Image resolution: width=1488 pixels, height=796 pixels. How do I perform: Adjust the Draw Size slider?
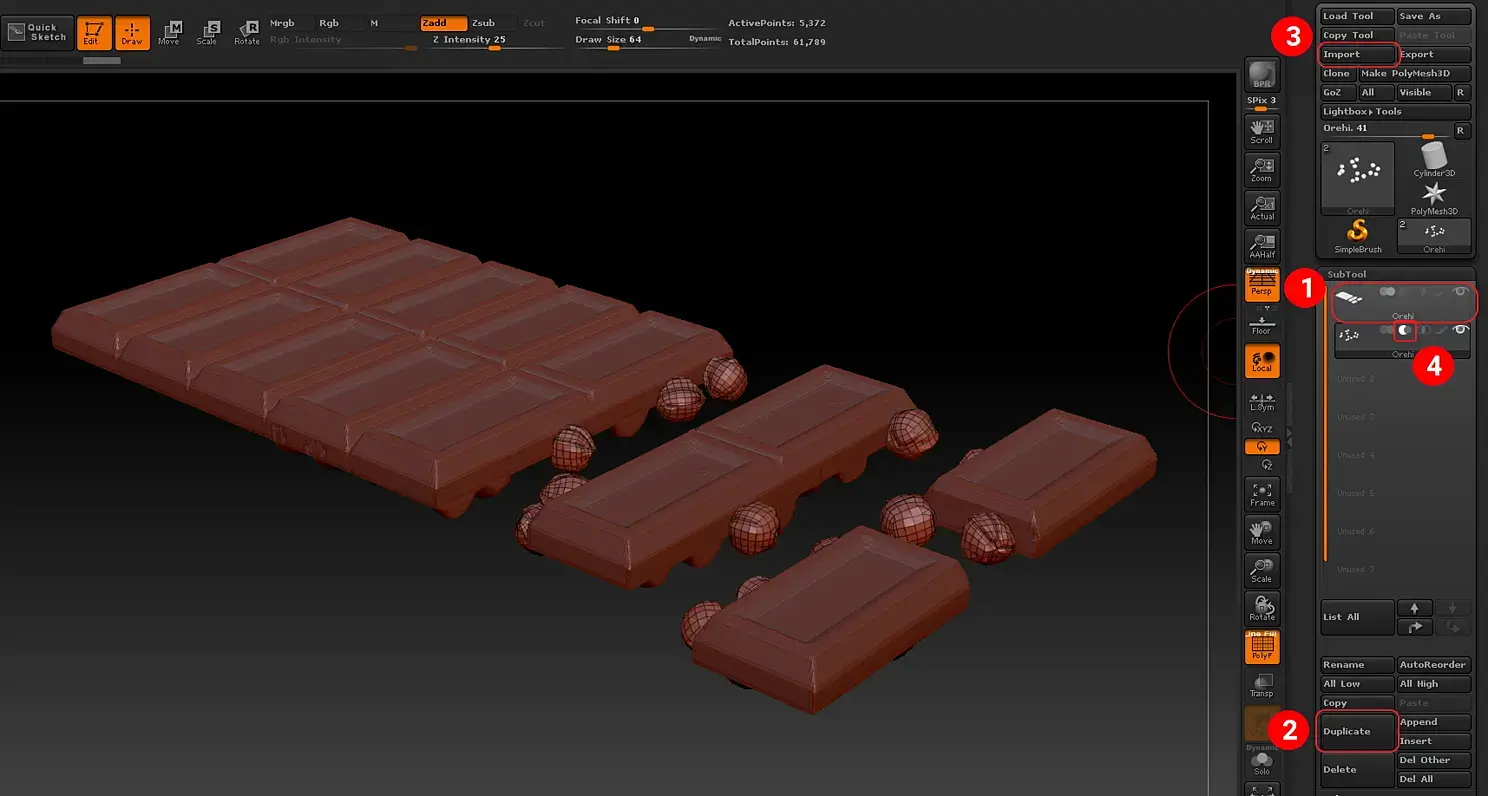[649, 43]
